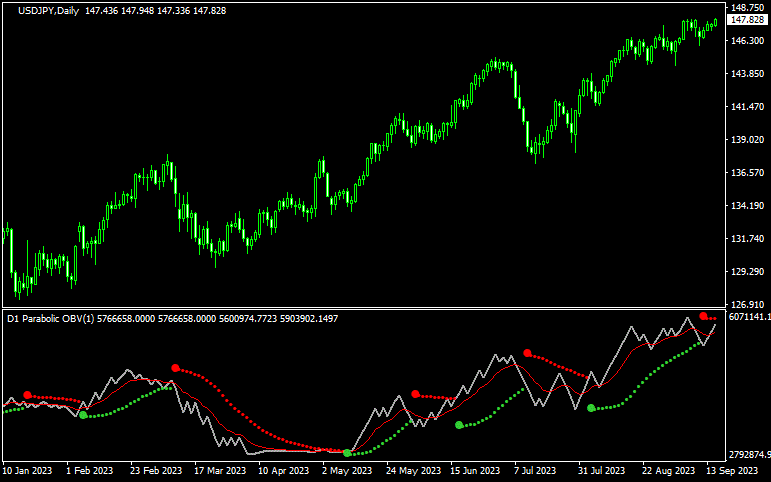
Task: Select the large red dot near 7 Jul 2023
Action: (527, 353)
